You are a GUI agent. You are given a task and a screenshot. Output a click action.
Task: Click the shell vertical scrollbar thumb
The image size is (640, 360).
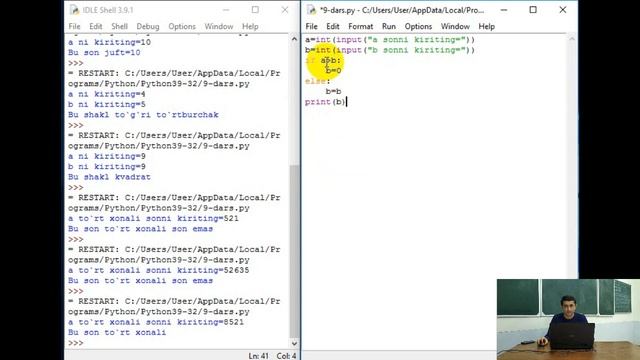pyautogui.click(x=294, y=250)
